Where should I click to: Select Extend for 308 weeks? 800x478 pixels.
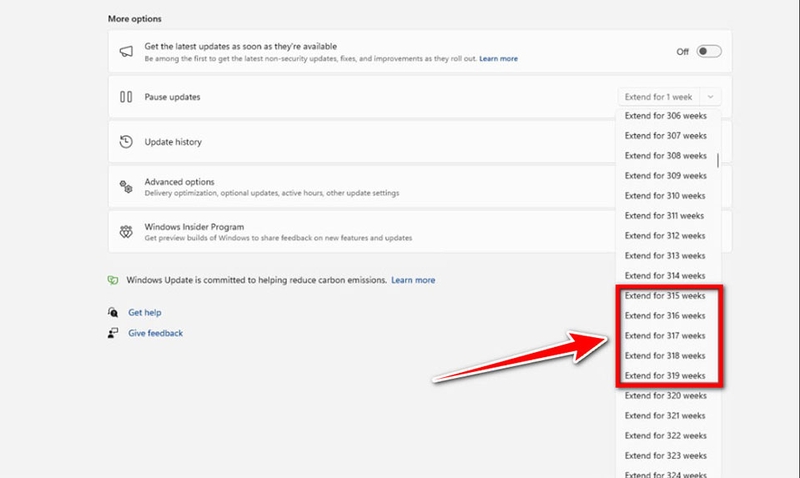click(666, 156)
